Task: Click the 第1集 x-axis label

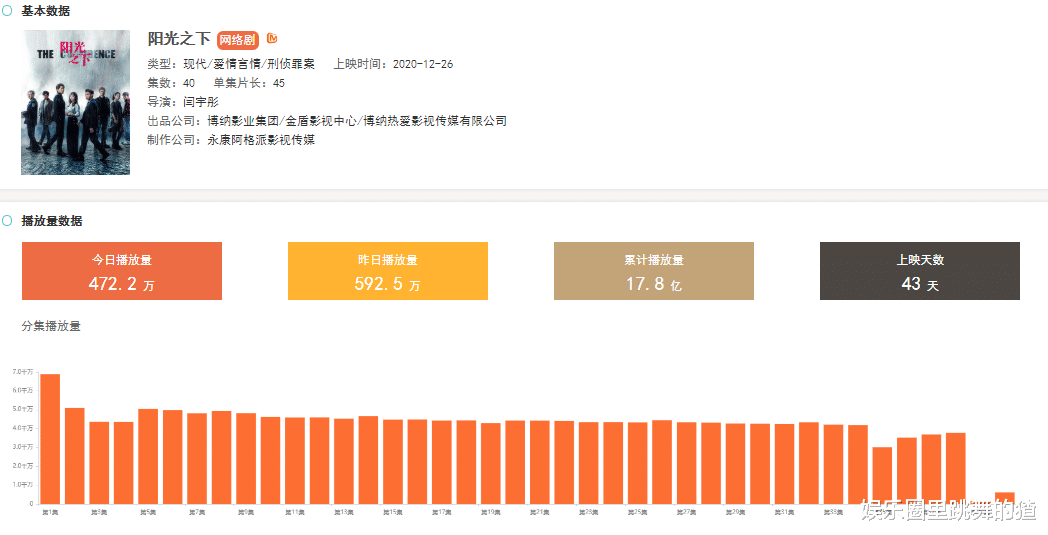Action: pyautogui.click(x=50, y=512)
